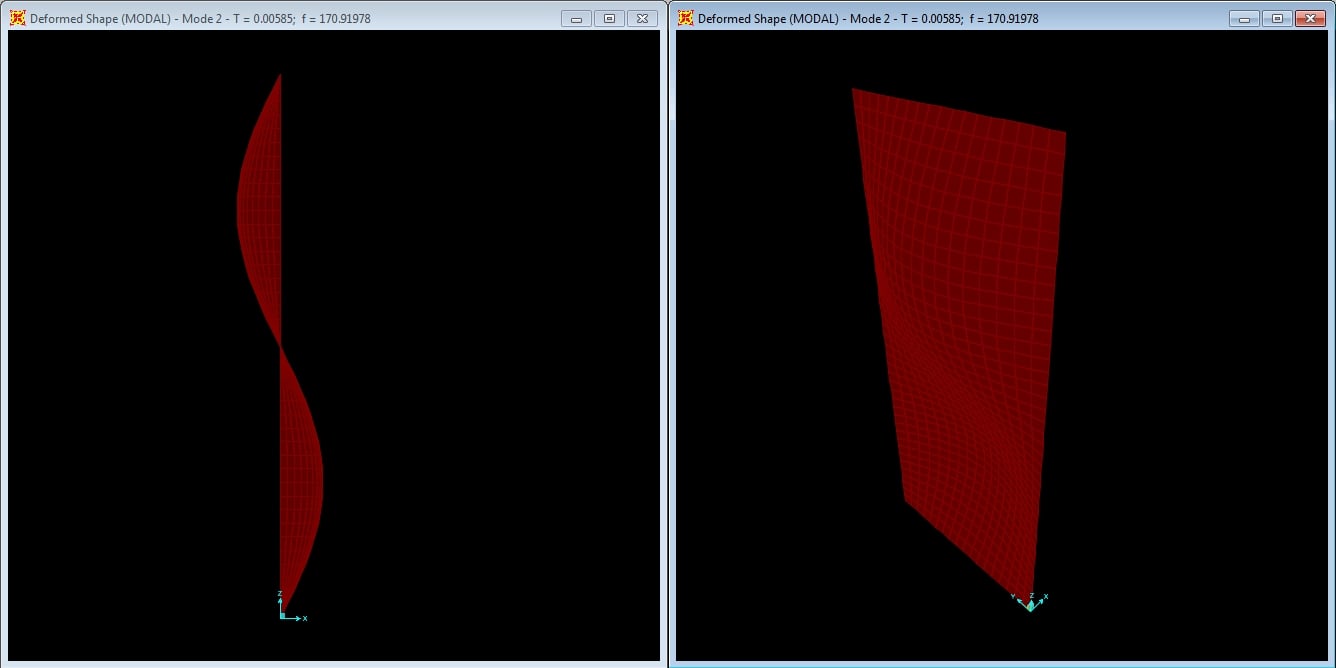1336x668 pixels.
Task: Click the top-left corner of 3D plate
Action: click(854, 90)
